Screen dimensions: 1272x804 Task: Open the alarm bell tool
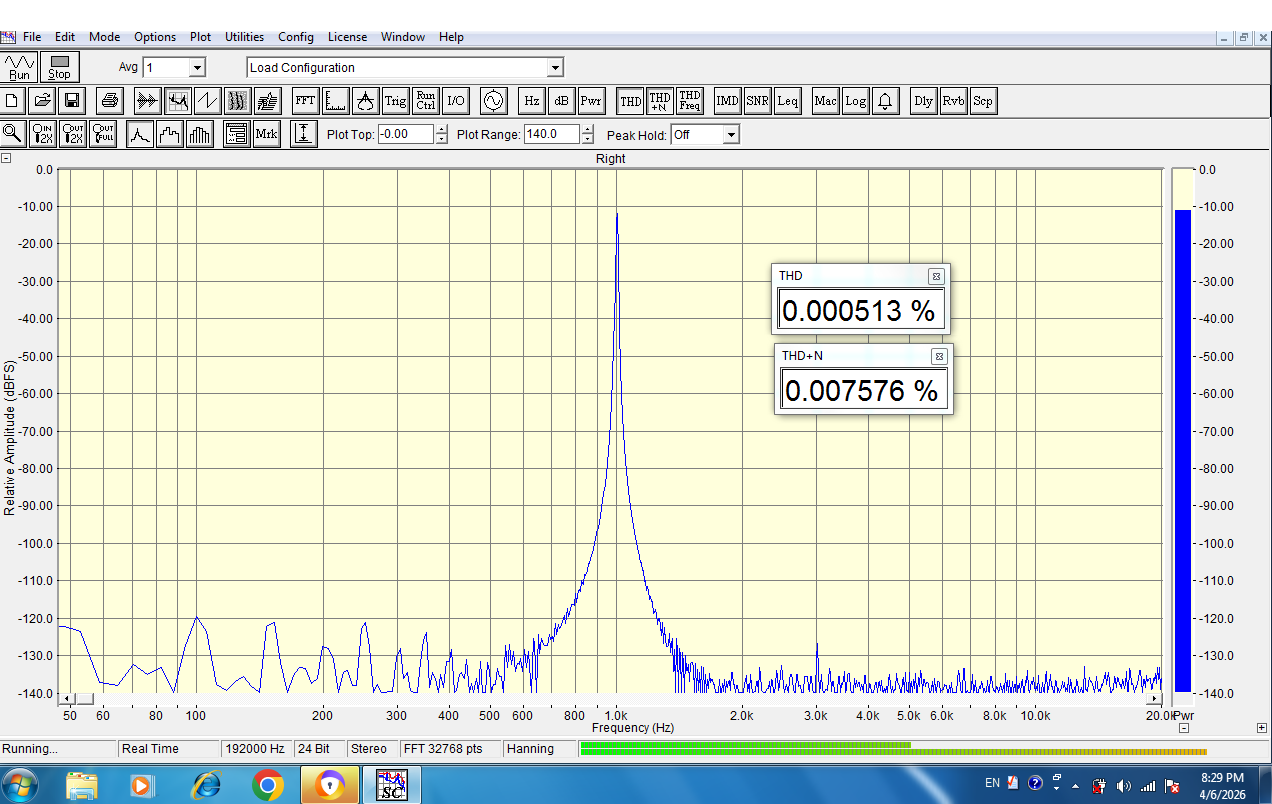coord(885,101)
